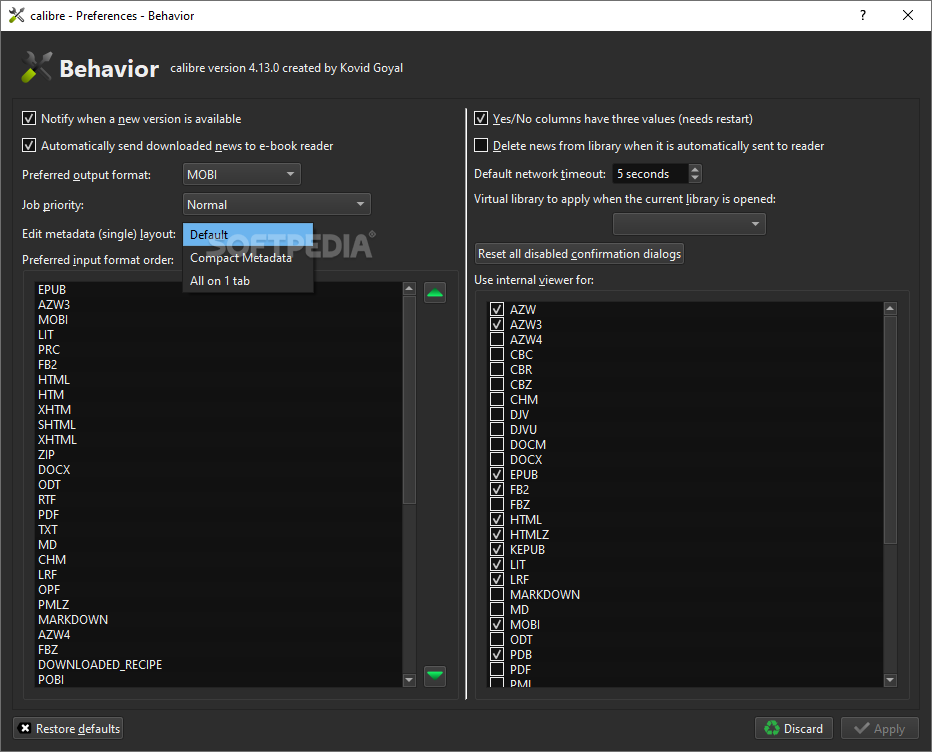Viewport: 932px width, 752px height.
Task: Open the title bar help question mark
Action: (x=863, y=15)
